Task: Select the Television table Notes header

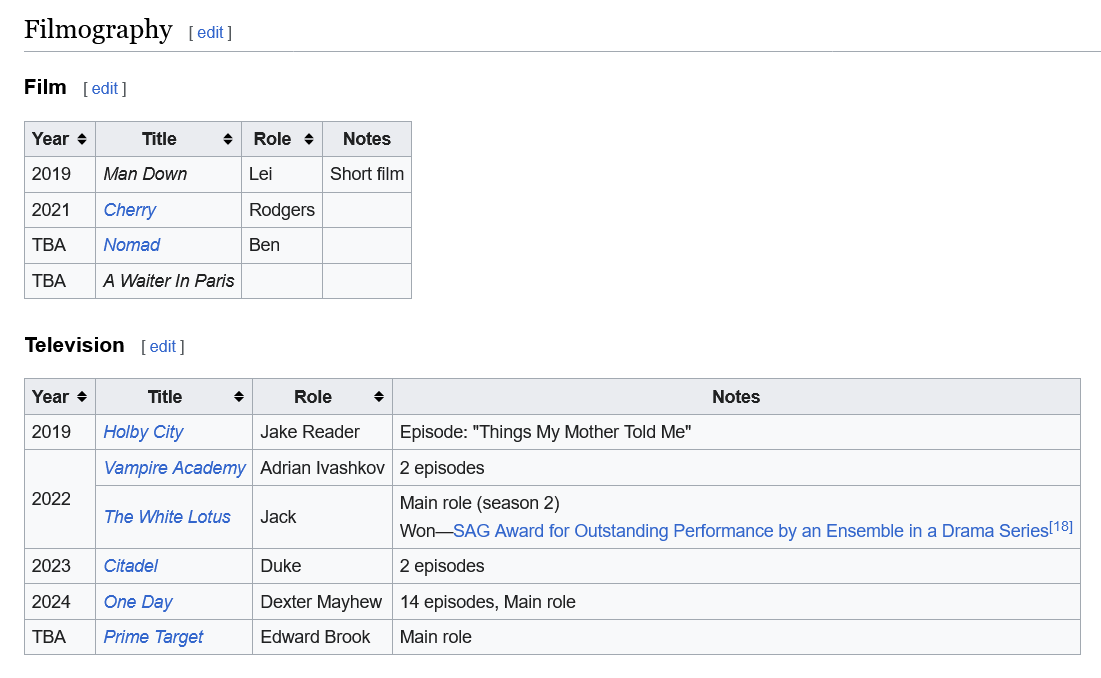Action: point(736,397)
